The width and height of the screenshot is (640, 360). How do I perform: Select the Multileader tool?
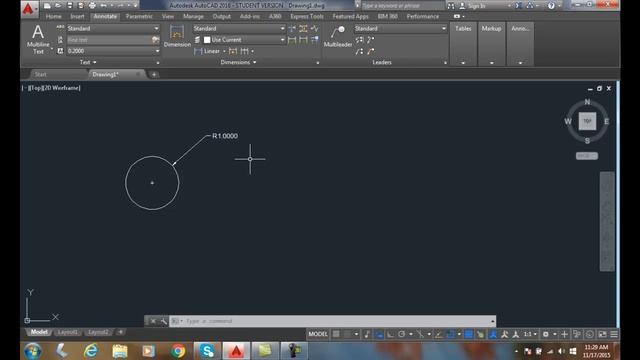(338, 37)
